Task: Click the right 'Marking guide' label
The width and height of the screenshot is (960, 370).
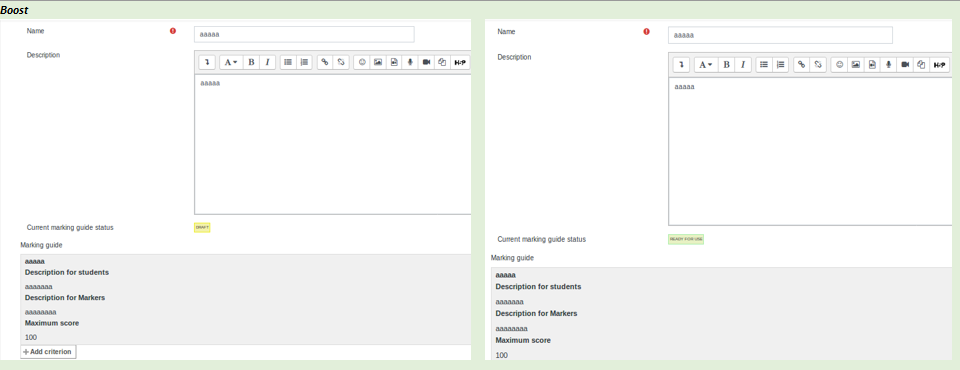Action: coord(512,258)
